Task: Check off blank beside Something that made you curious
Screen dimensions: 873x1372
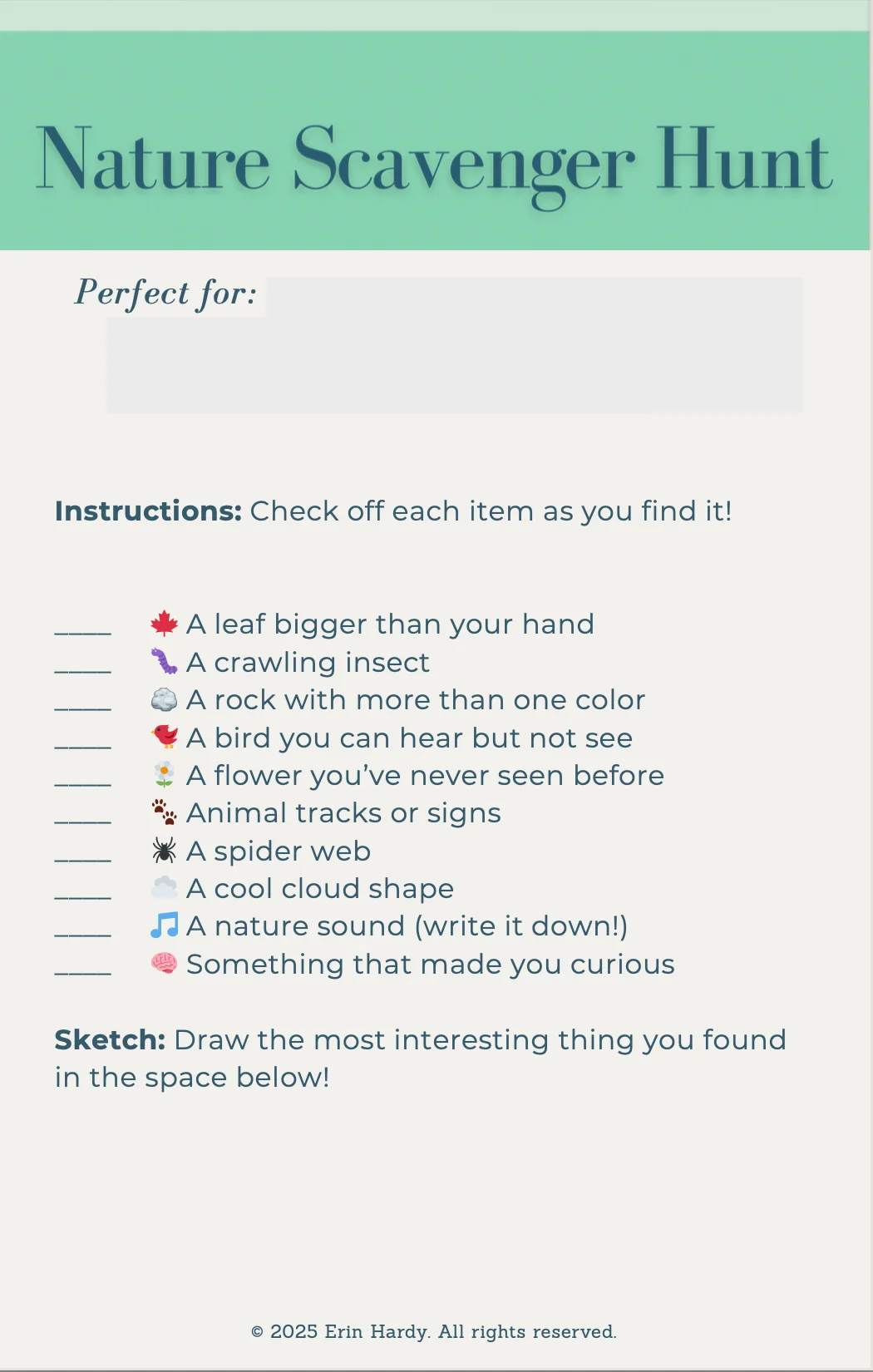Action: pos(83,973)
